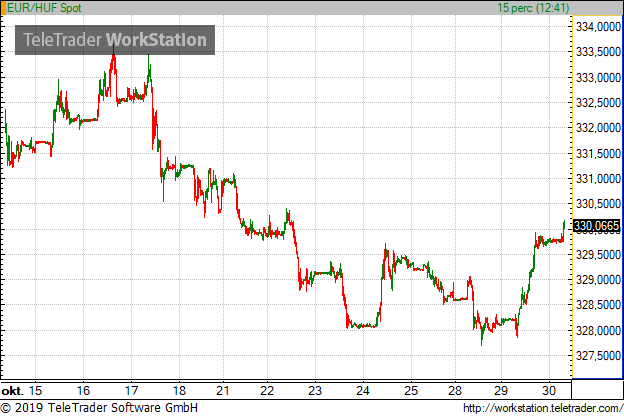
Task: Click the 329,5000 price axis label
Action: pyautogui.click(x=598, y=255)
